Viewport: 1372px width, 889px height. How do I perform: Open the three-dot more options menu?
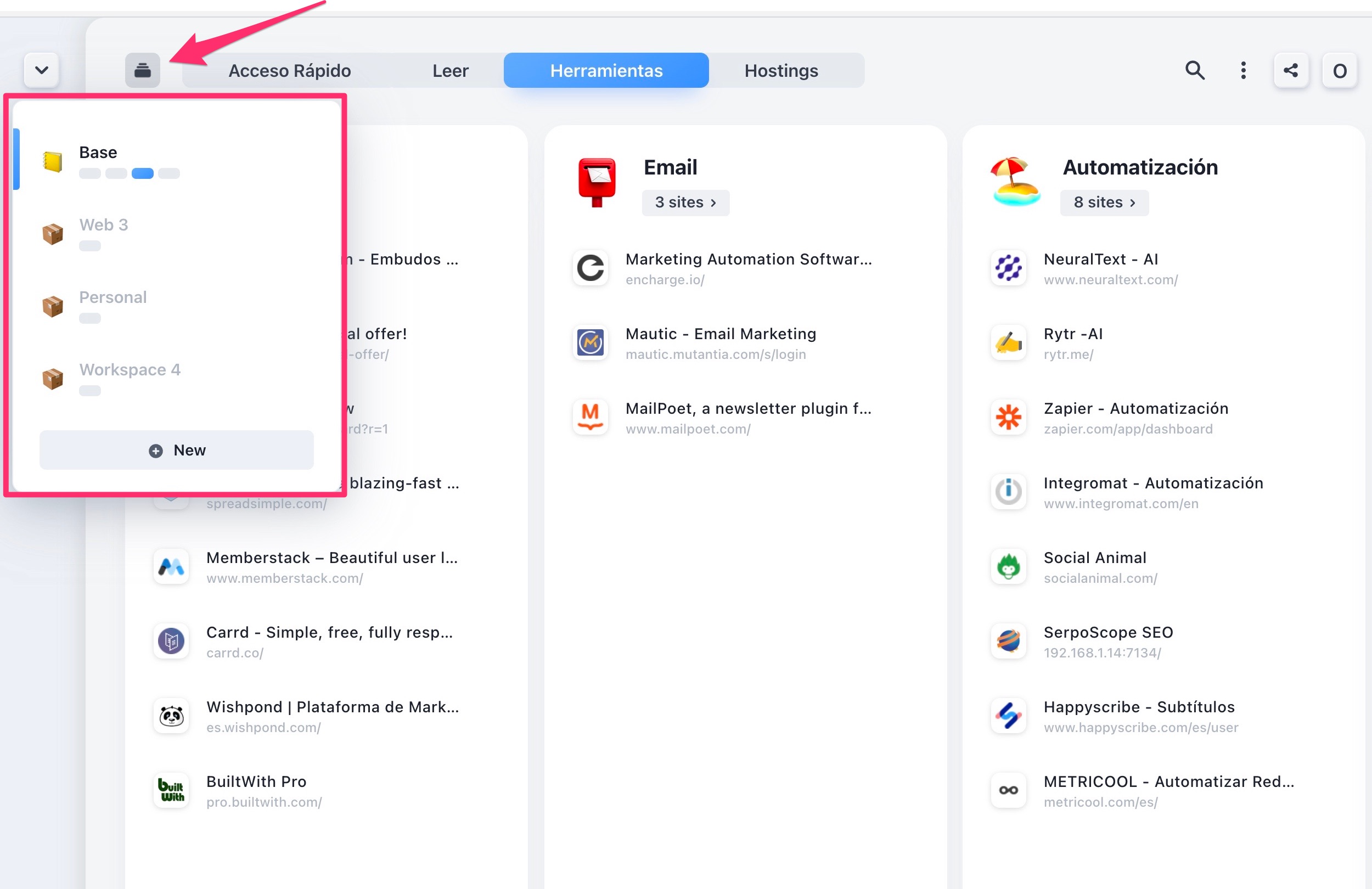[1243, 70]
